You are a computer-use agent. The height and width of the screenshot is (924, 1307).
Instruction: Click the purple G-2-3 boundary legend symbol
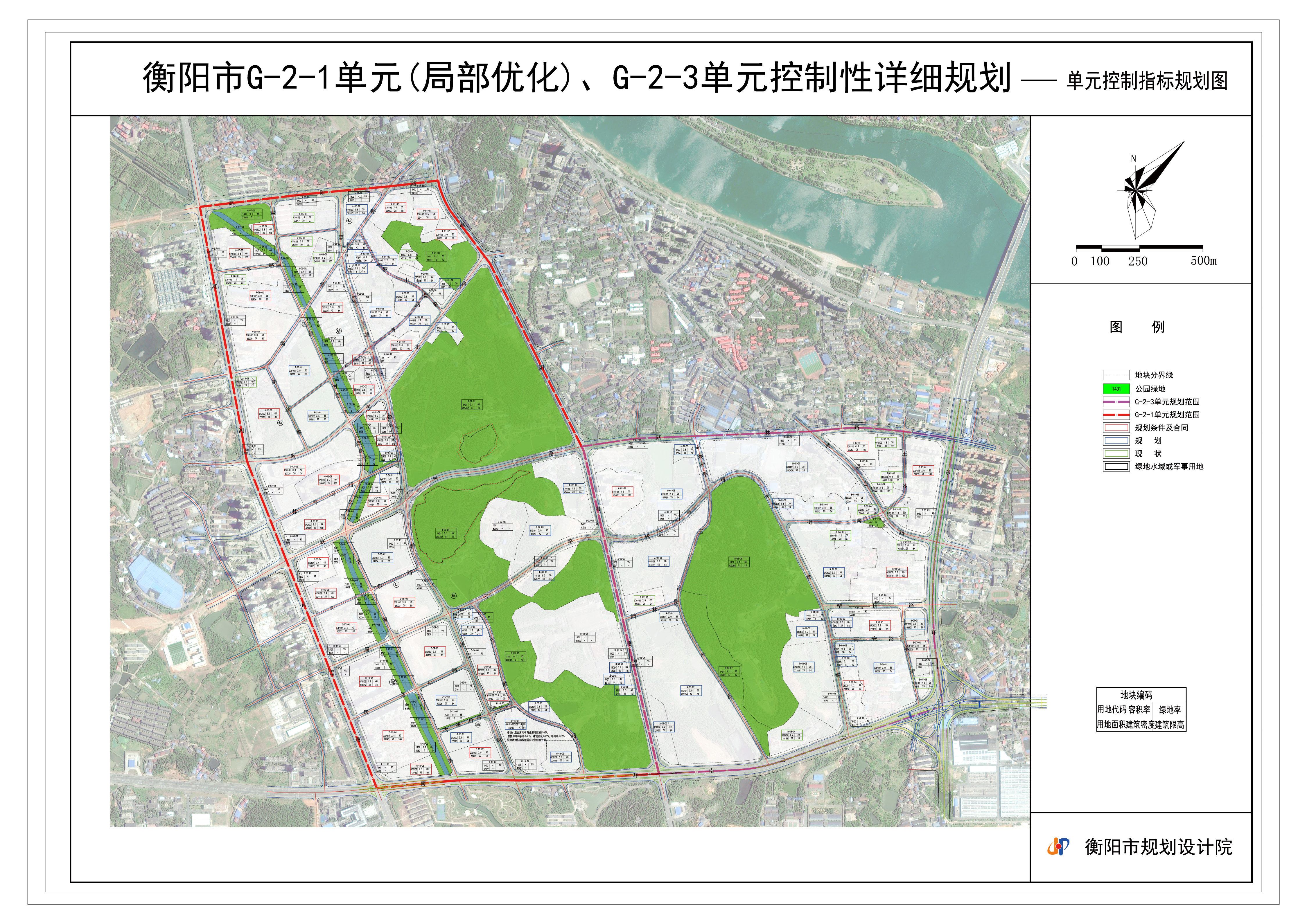coord(1116,402)
